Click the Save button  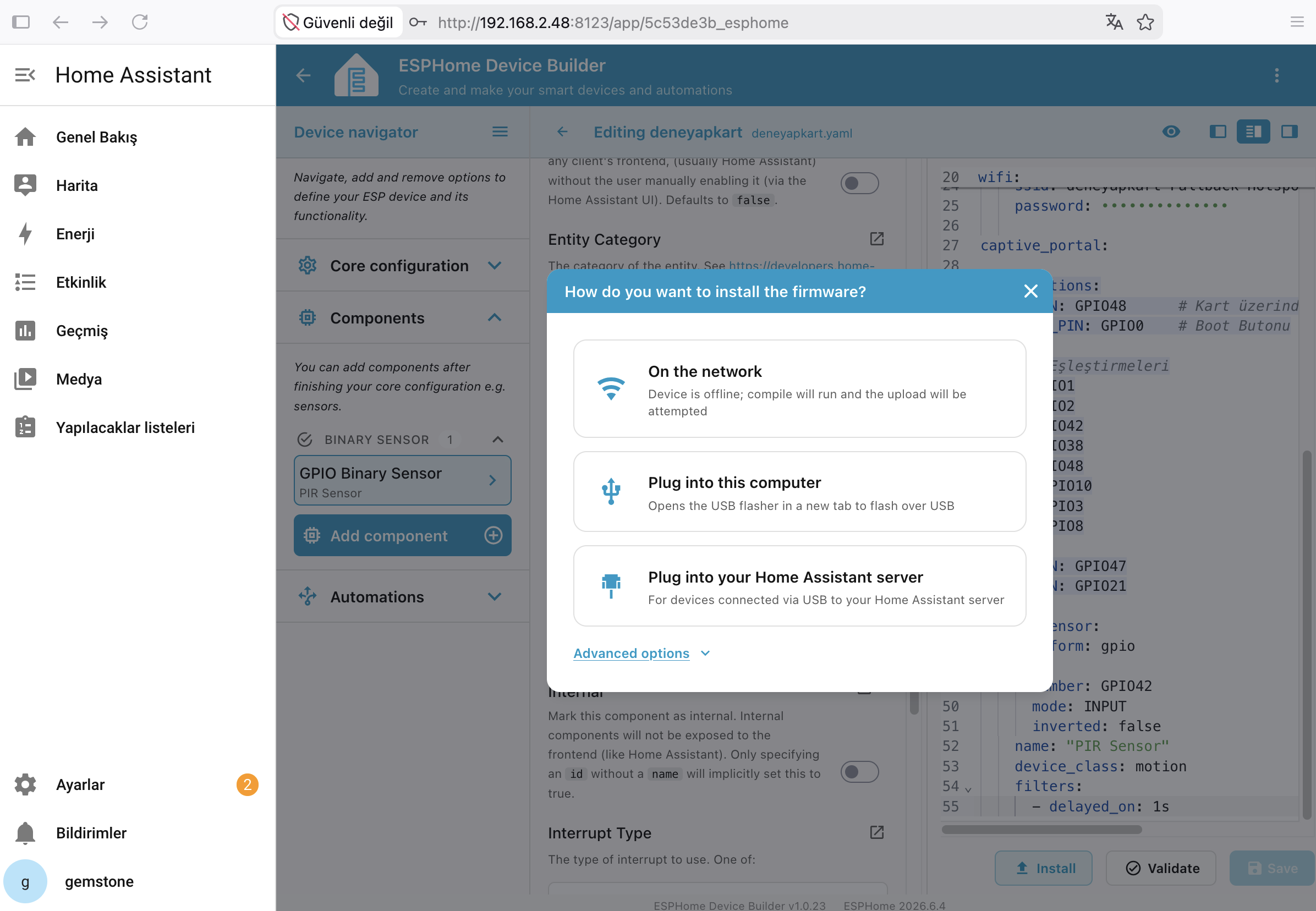click(1272, 868)
